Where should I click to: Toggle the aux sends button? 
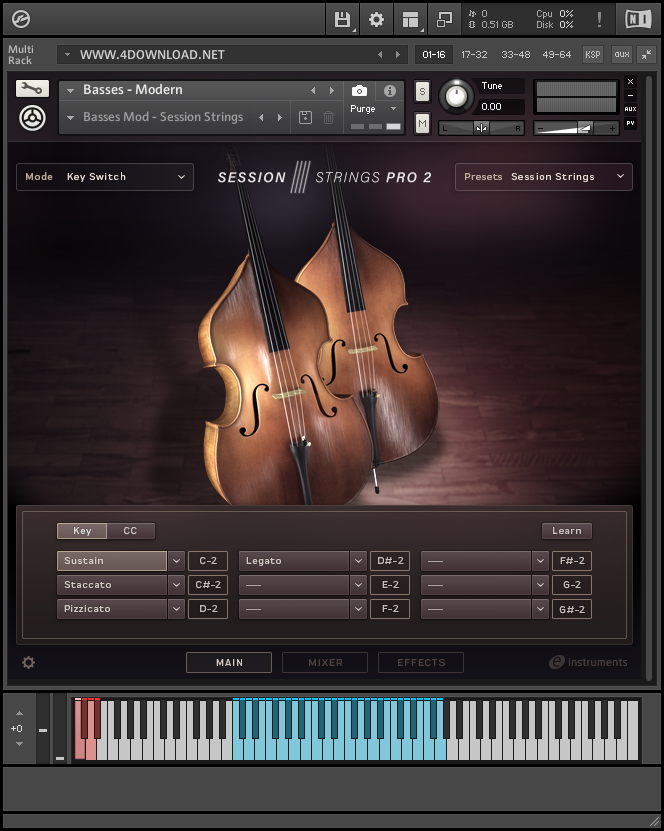(x=622, y=54)
